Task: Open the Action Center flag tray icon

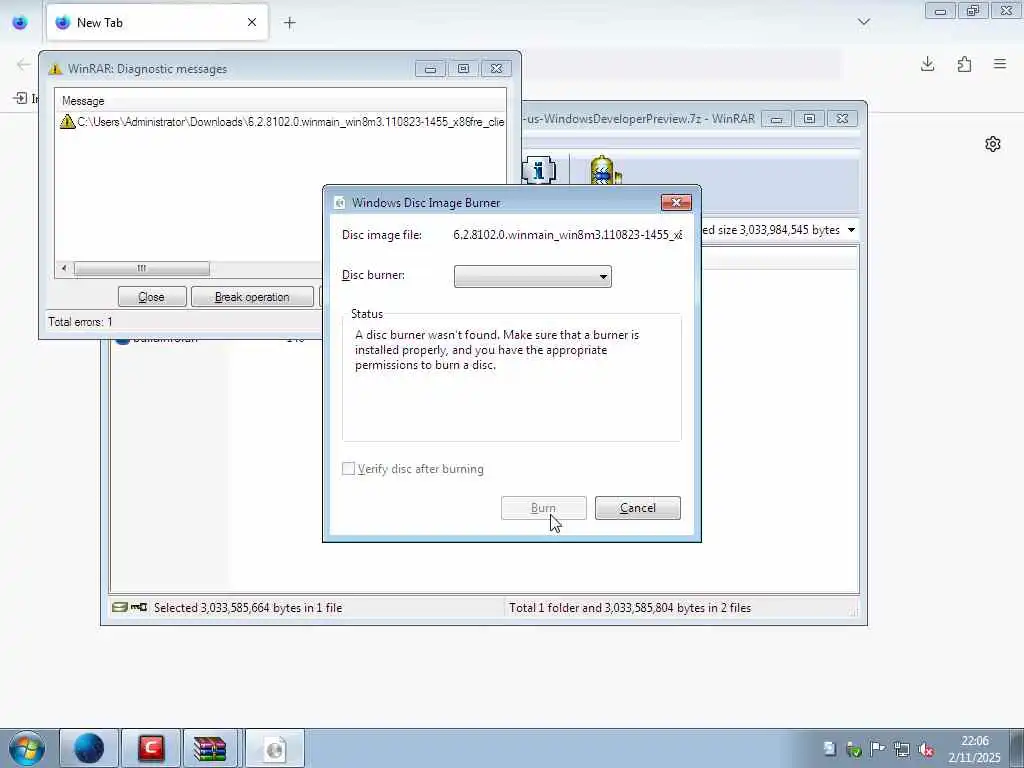Action: (x=877, y=749)
